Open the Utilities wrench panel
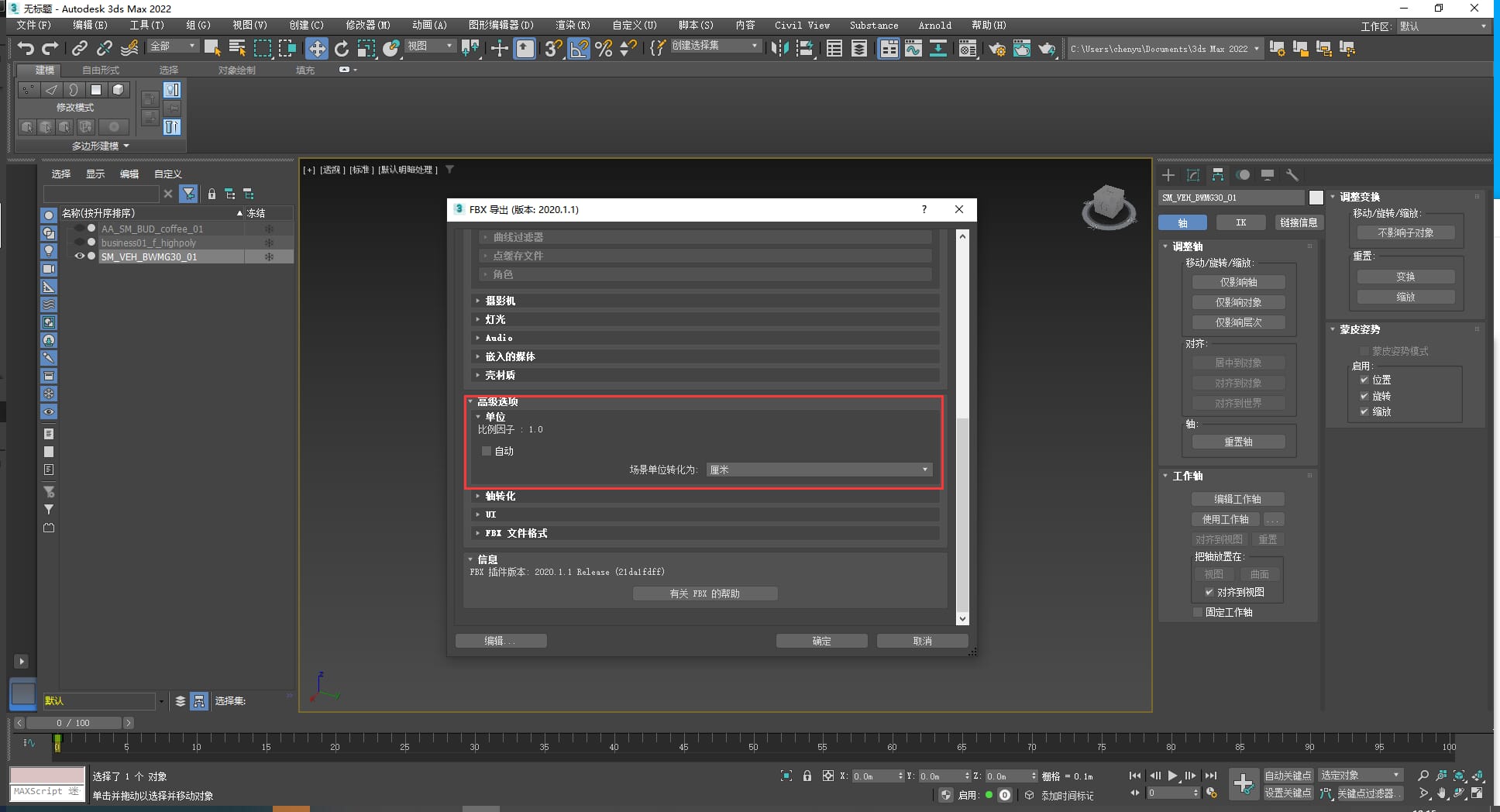This screenshot has width=1500, height=812. [1292, 175]
